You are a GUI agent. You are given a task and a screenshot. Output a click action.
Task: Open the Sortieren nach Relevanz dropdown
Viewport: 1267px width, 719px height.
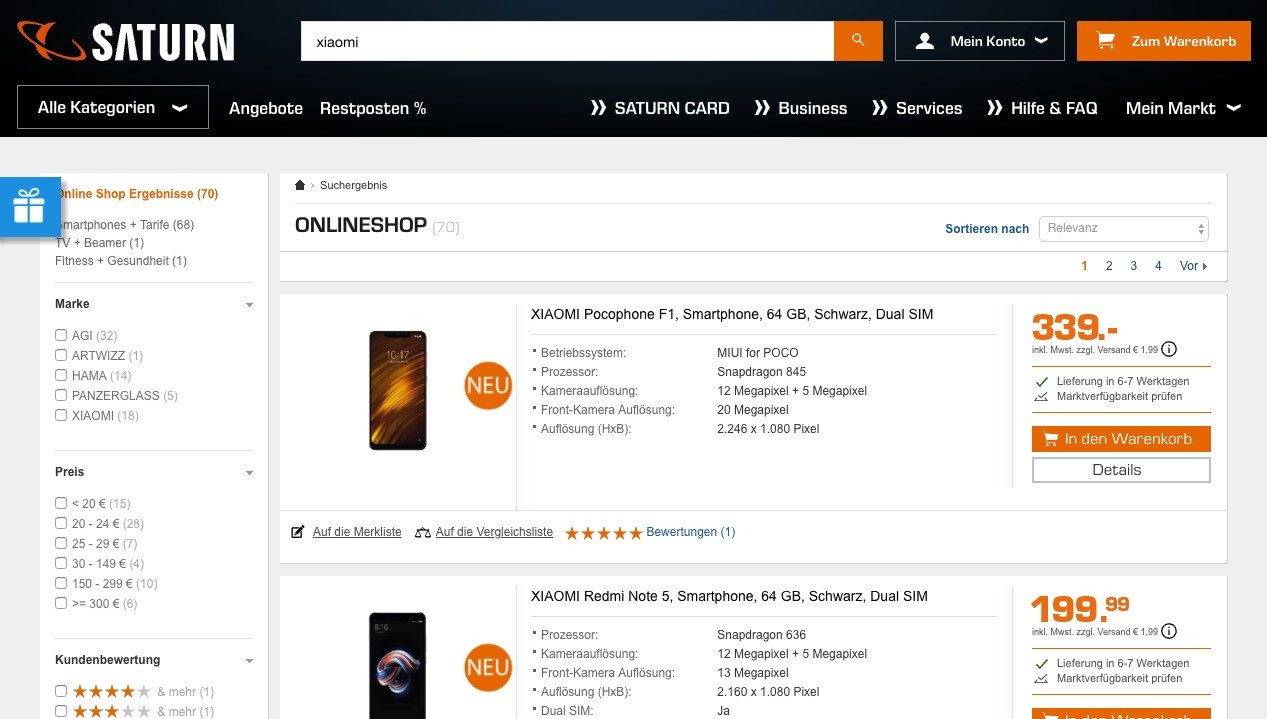coord(1124,229)
